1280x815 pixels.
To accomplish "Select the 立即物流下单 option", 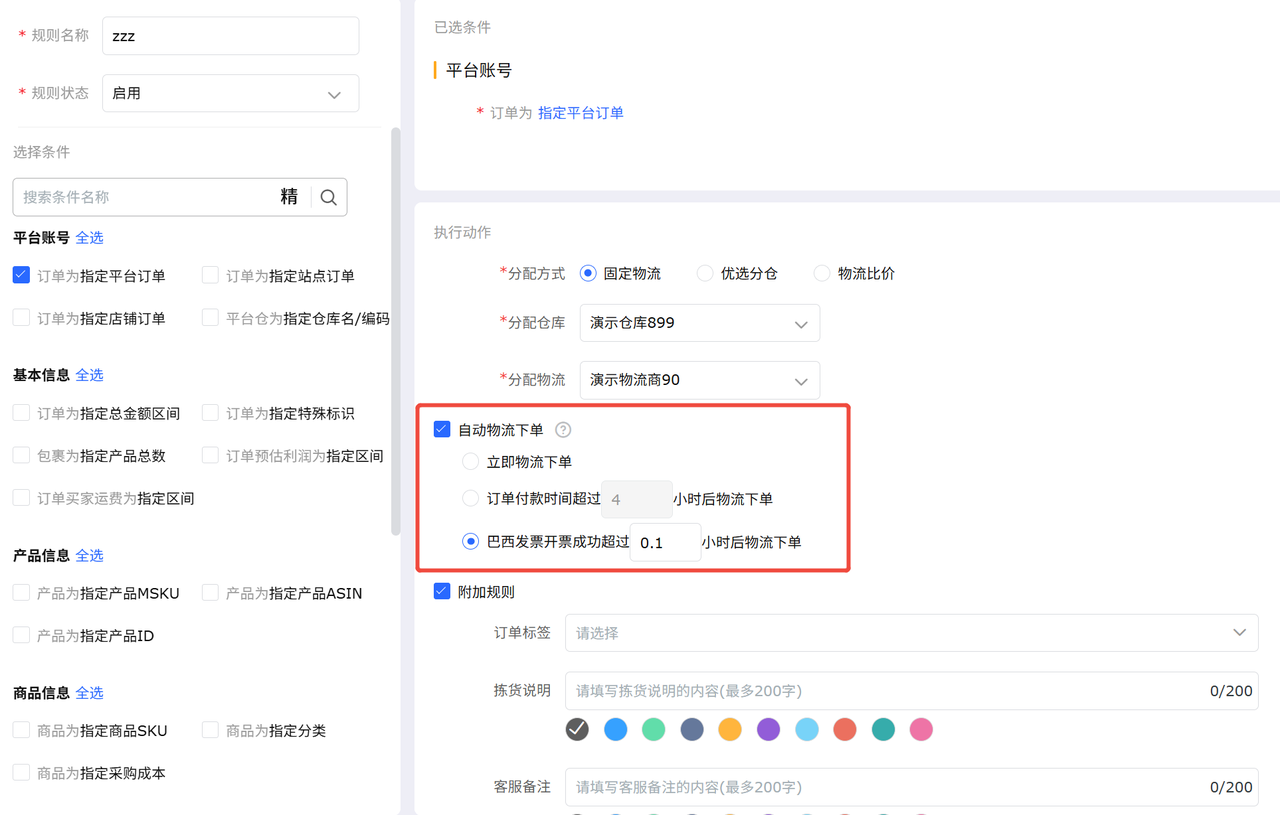I will pyautogui.click(x=470, y=461).
